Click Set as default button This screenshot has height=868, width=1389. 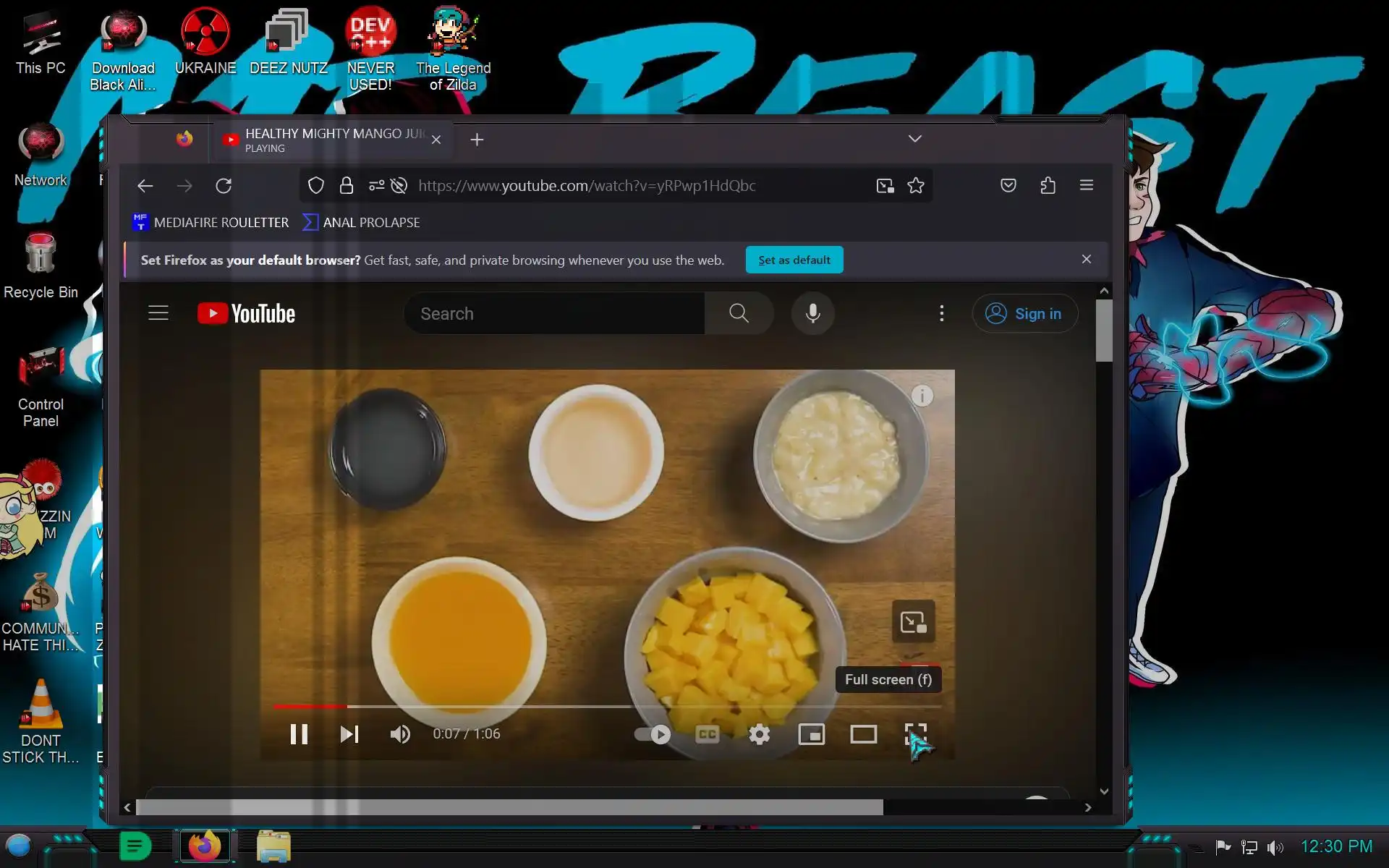pos(794,260)
